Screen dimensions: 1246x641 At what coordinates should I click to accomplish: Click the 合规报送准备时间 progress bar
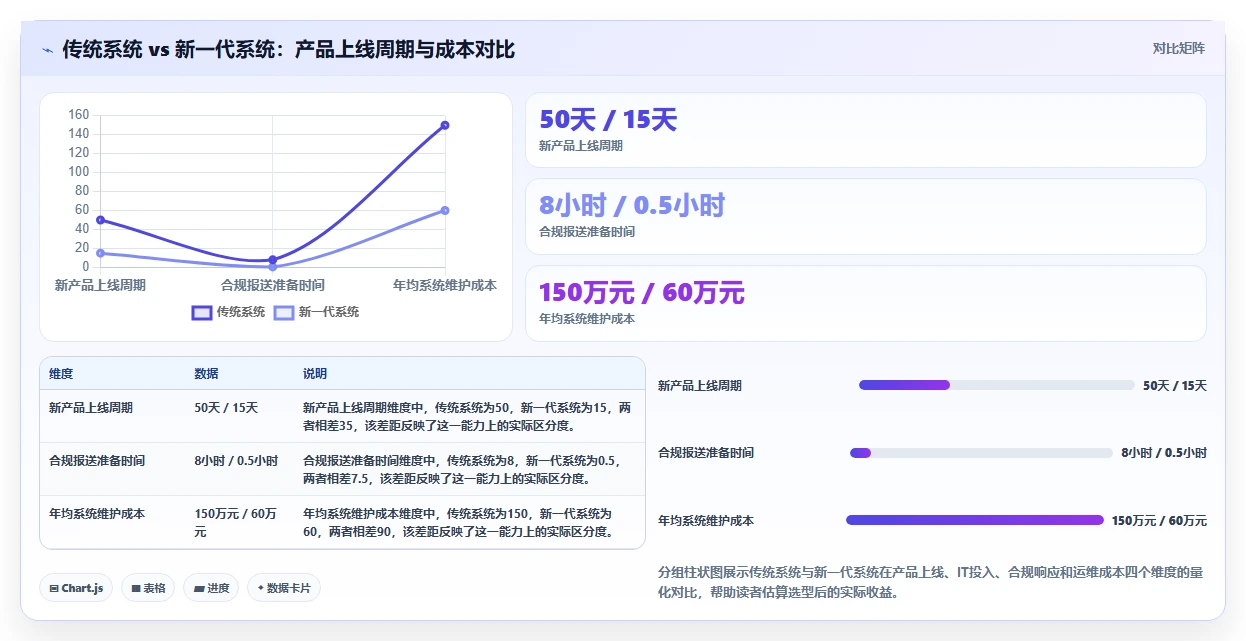tap(981, 453)
